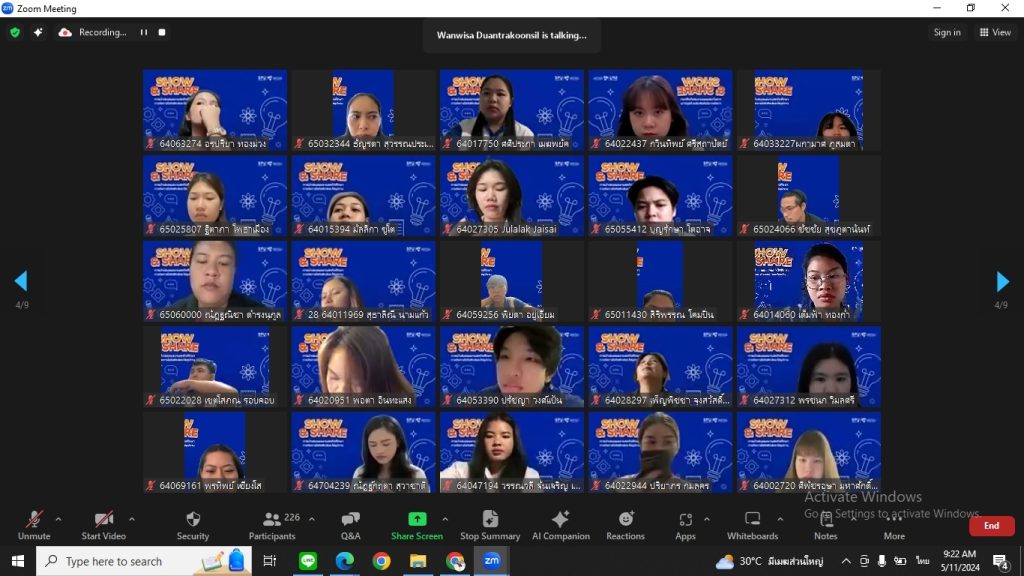The image size is (1024, 576).
Task: Open Microsoft Edge from the taskbar
Action: pyautogui.click(x=345, y=561)
